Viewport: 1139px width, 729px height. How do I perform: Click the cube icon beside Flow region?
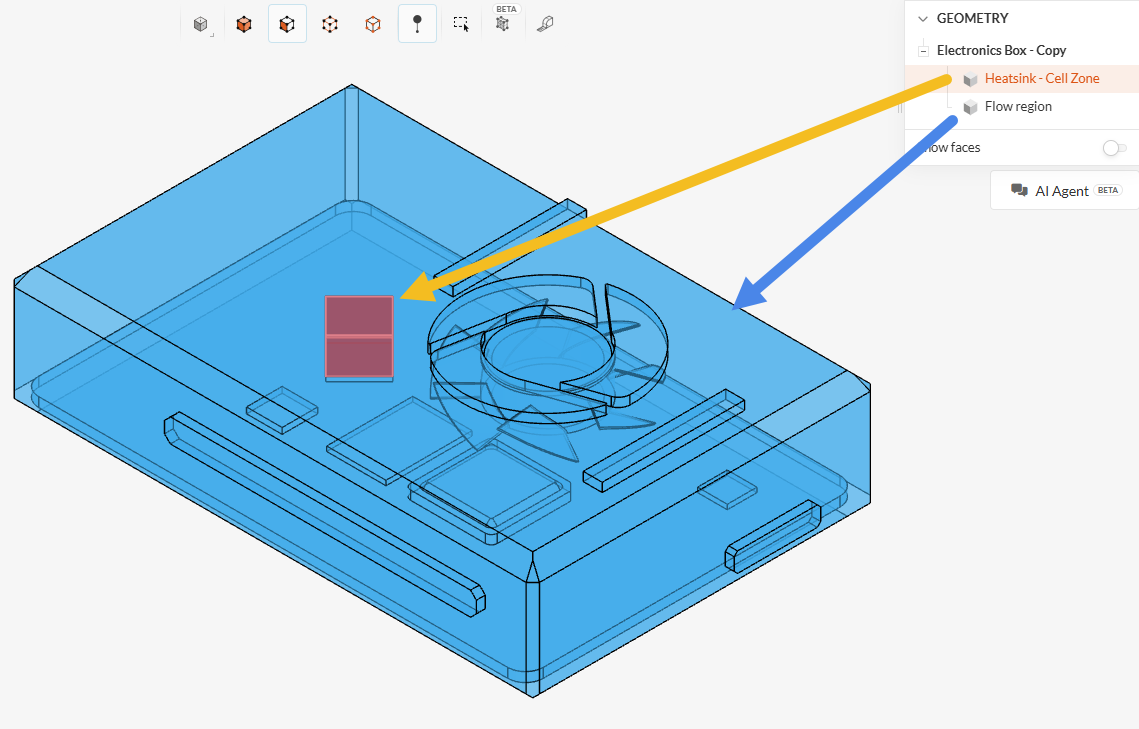[x=970, y=107]
